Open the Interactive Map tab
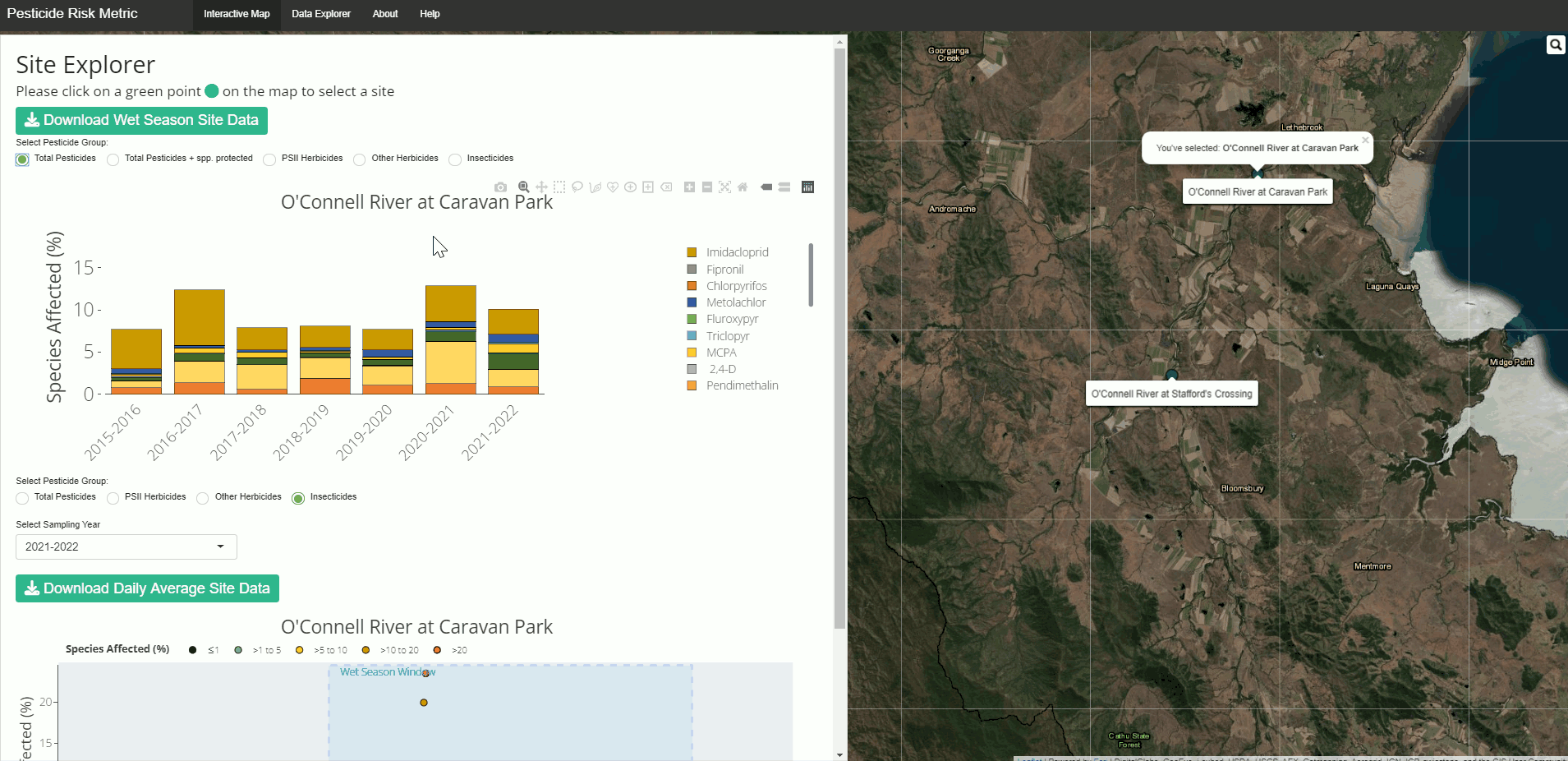 (x=237, y=14)
